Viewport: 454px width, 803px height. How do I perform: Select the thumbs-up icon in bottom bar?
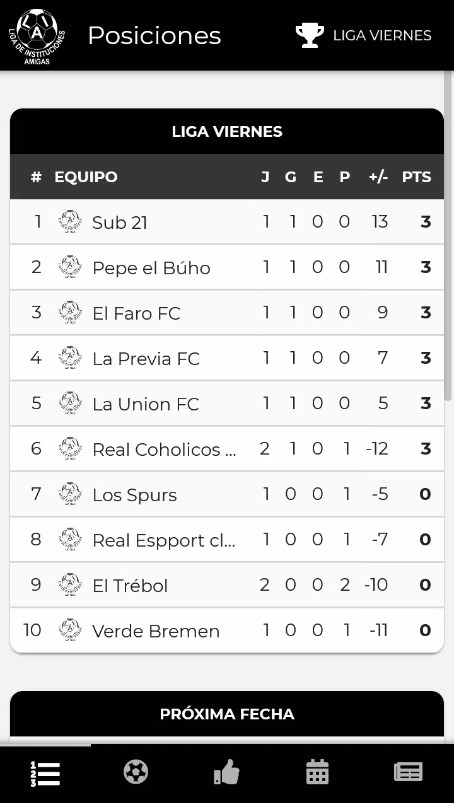point(226,772)
